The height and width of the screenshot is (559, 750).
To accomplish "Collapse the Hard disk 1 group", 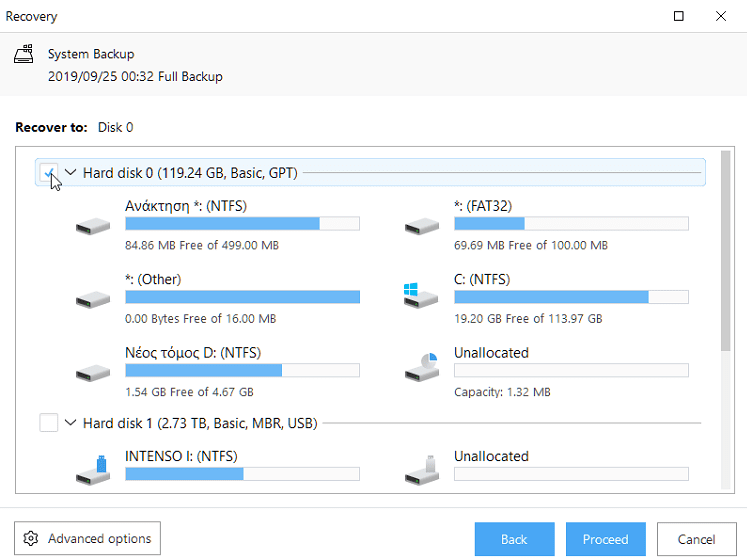I will point(70,423).
